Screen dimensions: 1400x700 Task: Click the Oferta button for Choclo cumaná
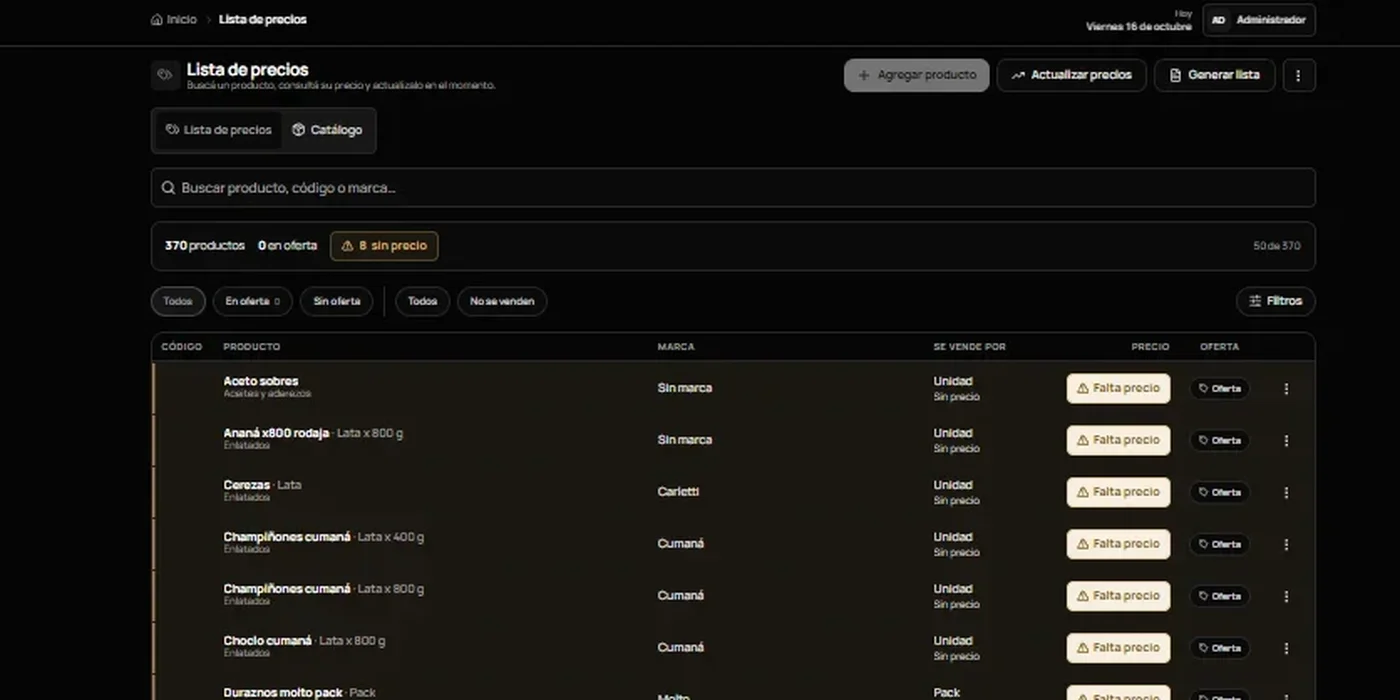click(1219, 649)
